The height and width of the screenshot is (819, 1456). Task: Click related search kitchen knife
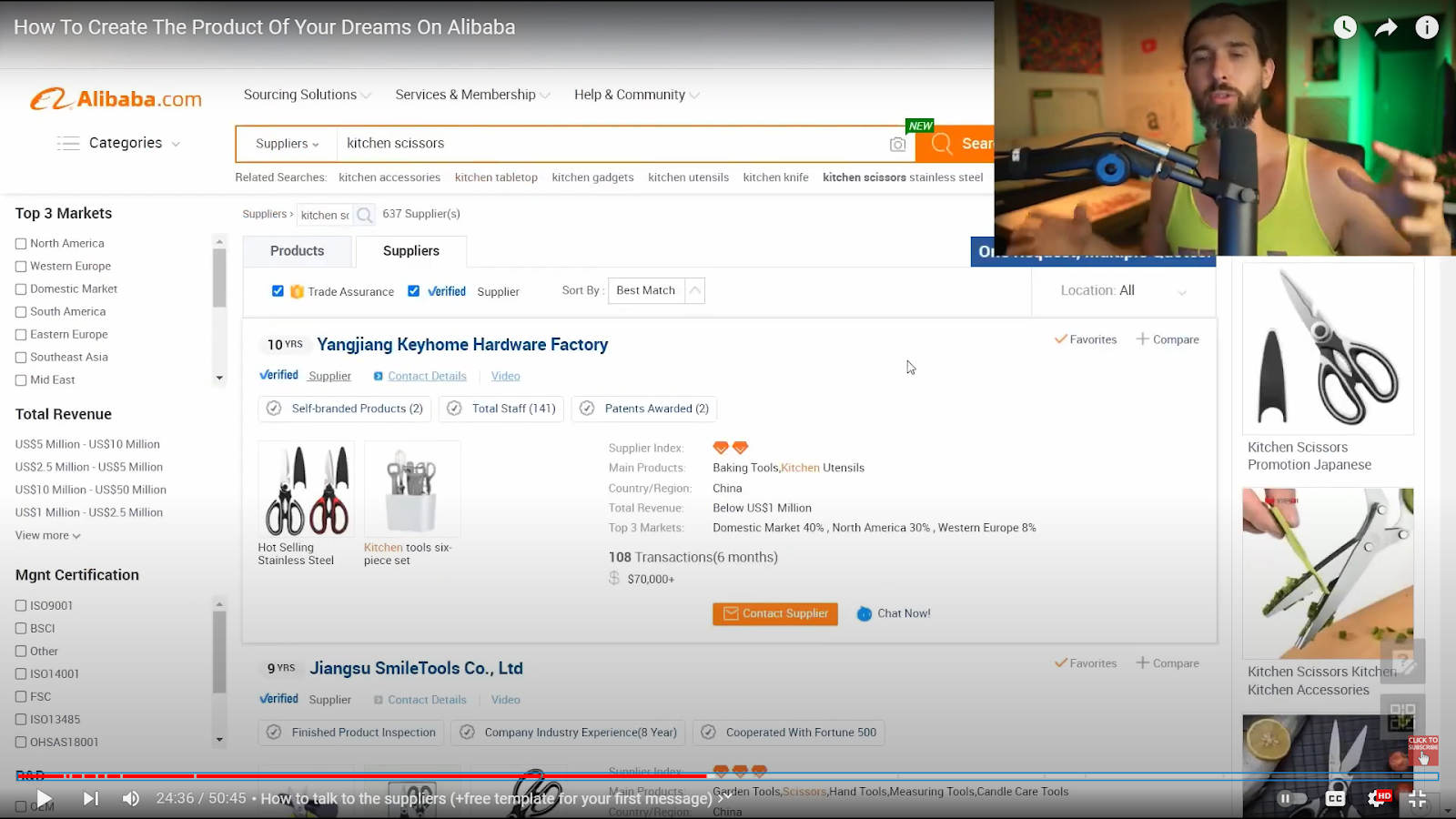click(775, 177)
